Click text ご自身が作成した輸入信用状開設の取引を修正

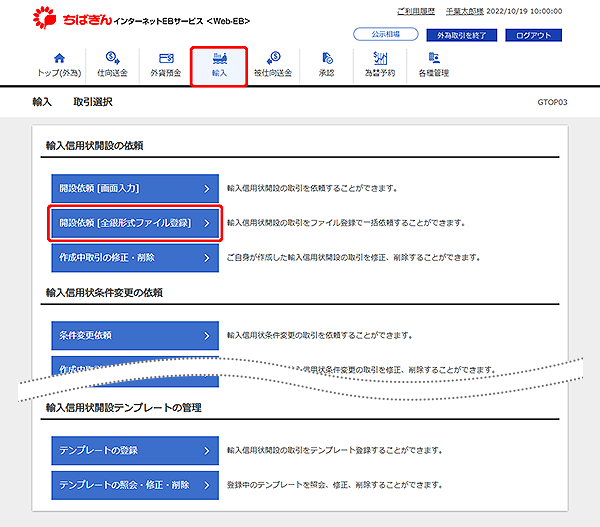(354, 258)
